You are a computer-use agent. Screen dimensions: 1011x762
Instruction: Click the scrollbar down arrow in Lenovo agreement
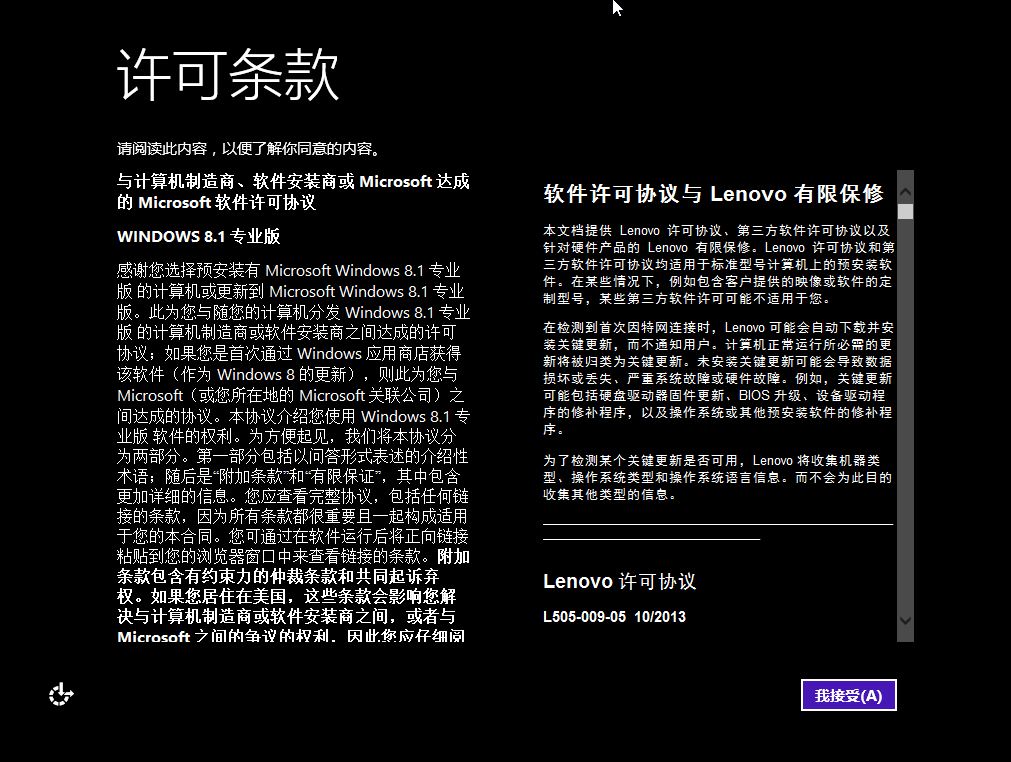(x=905, y=621)
